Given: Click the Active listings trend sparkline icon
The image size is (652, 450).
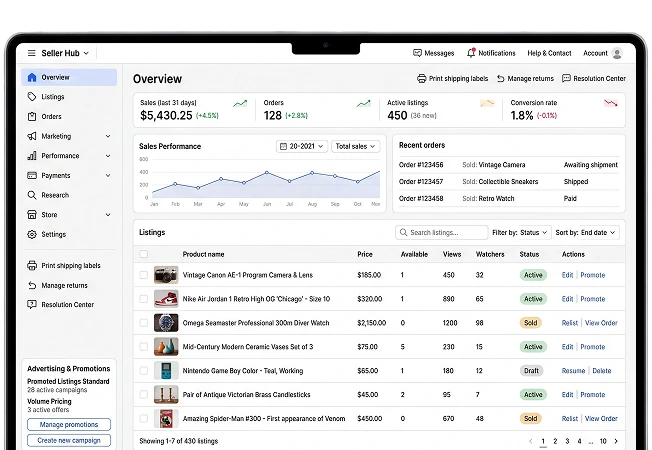Looking at the screenshot, I should [487, 103].
